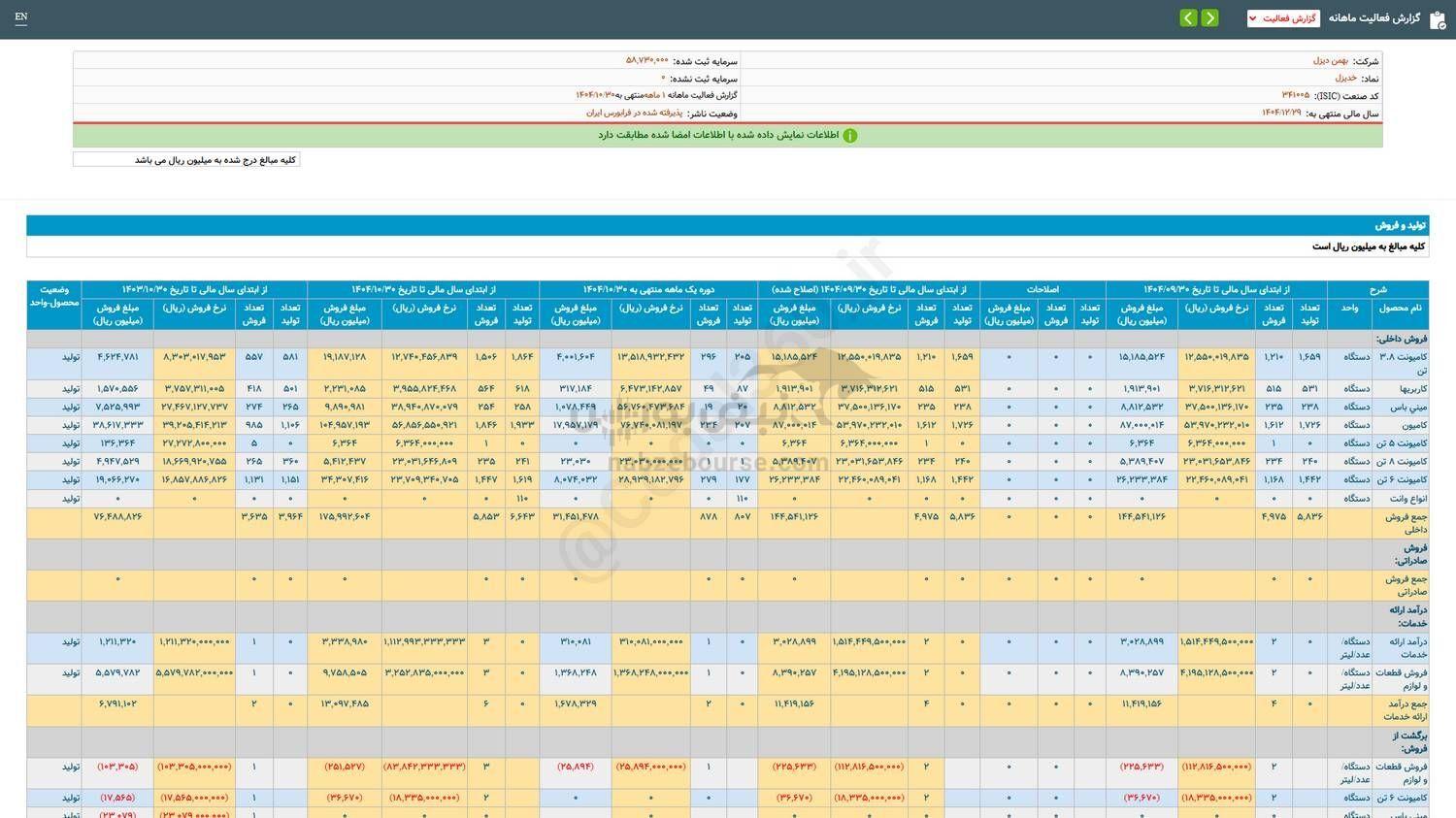The image size is (1456, 818).
Task: Click the وضعیت محصول-واحد column header
Action: coord(54,296)
